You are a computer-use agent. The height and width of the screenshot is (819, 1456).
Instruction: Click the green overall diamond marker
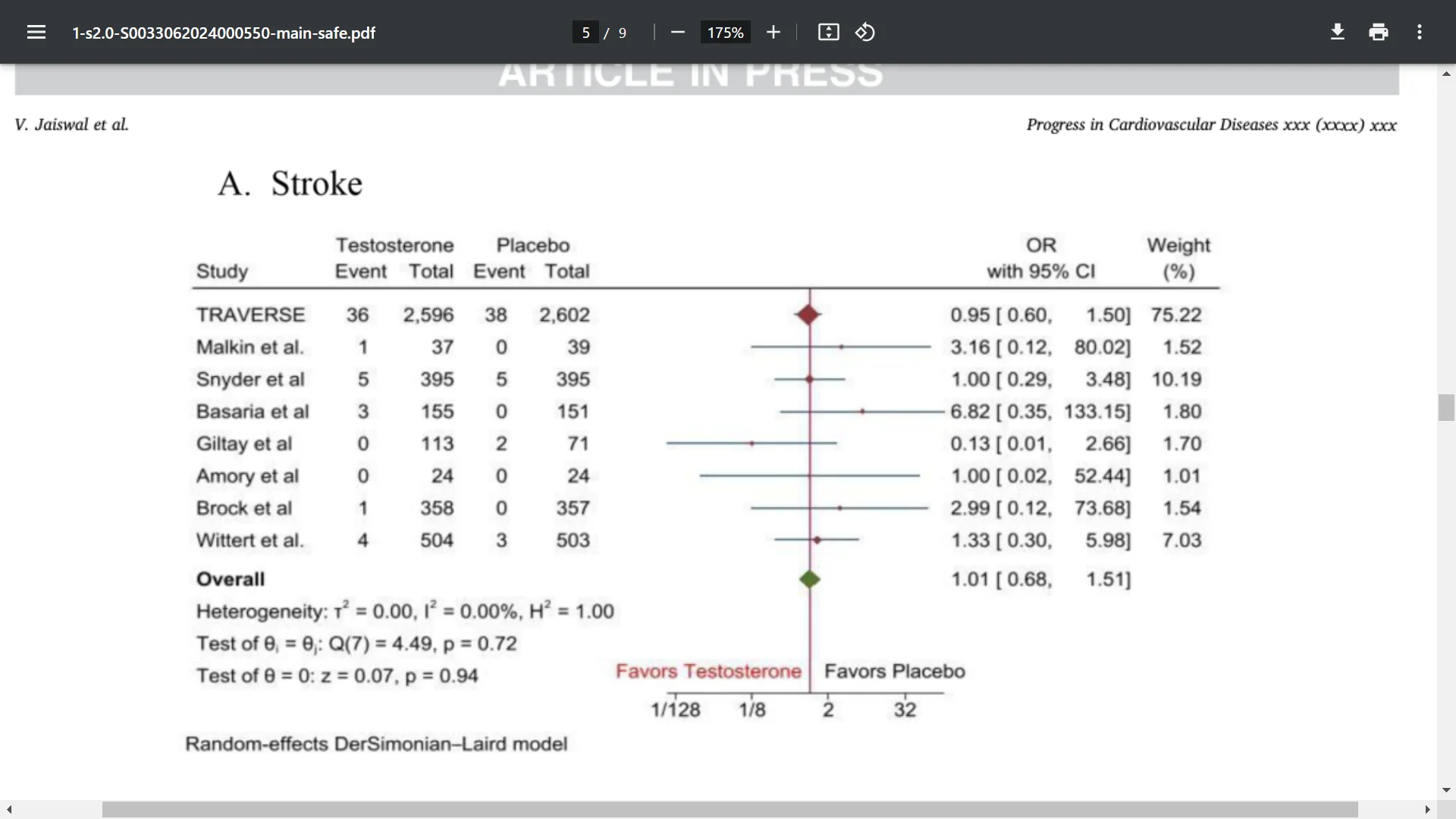(x=810, y=579)
